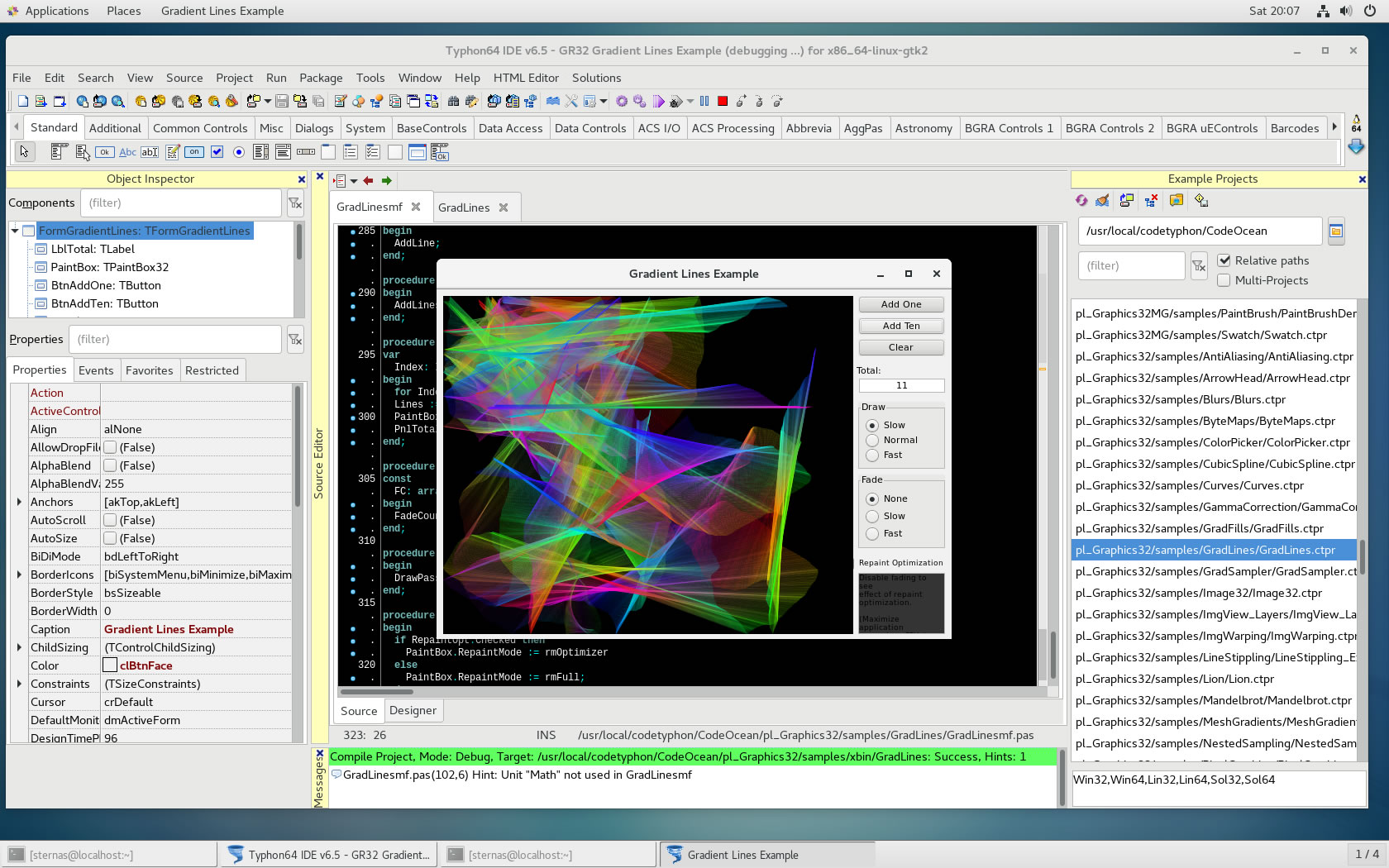Click the Add One button
Viewport: 1389px width, 868px height.
(x=901, y=304)
